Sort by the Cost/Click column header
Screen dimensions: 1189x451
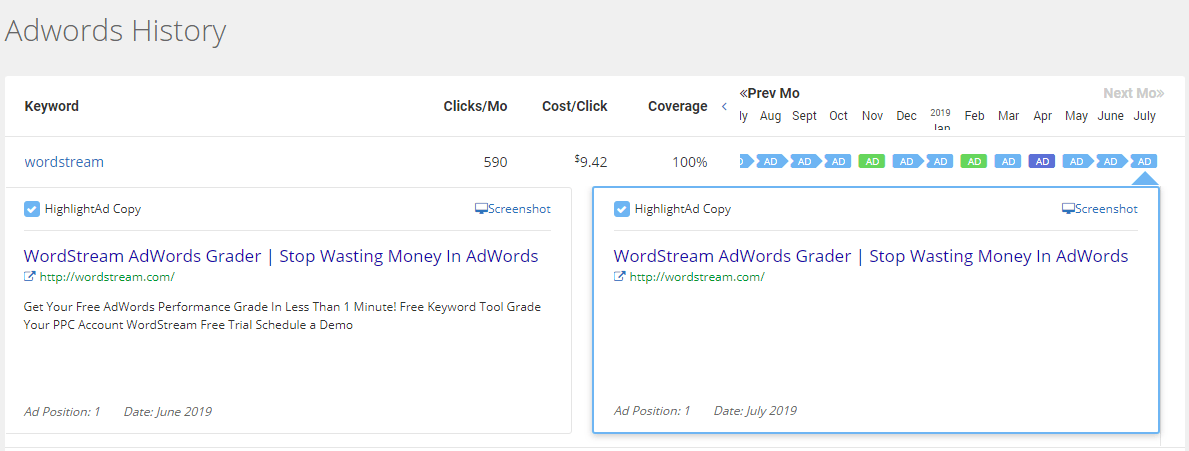575,106
